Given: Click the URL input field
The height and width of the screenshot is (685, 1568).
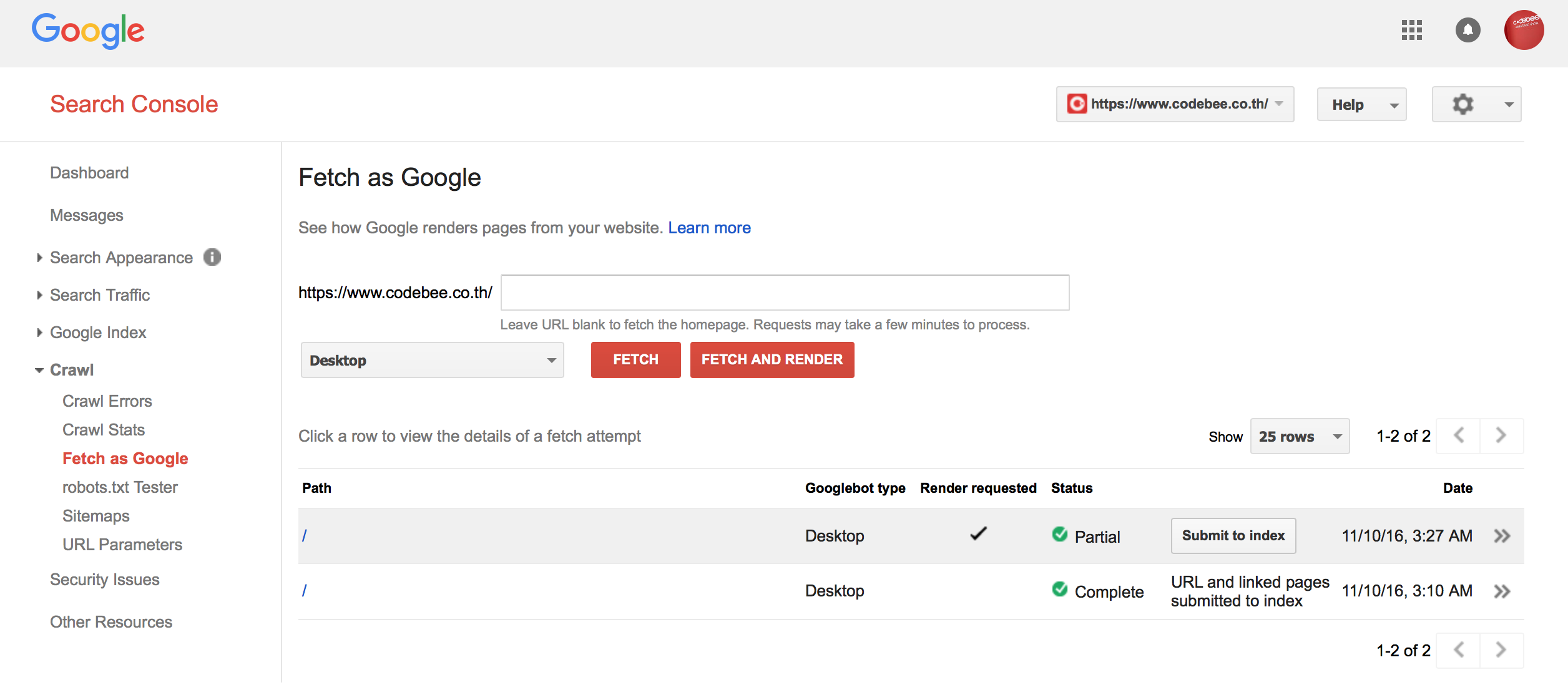Looking at the screenshot, I should 784,292.
